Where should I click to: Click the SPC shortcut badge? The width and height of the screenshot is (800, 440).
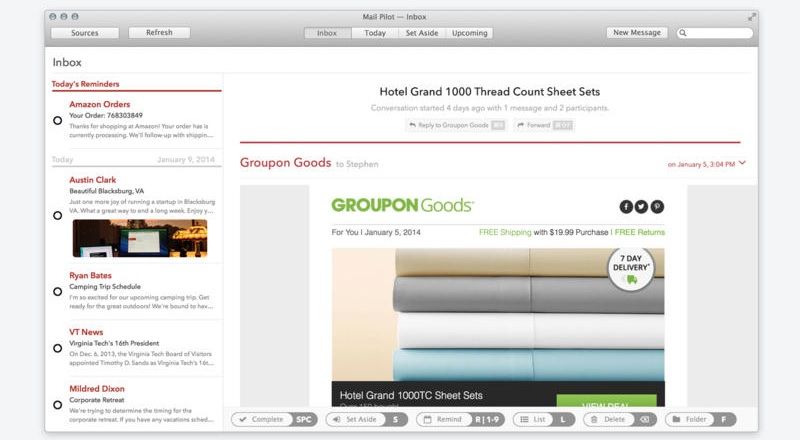304,420
